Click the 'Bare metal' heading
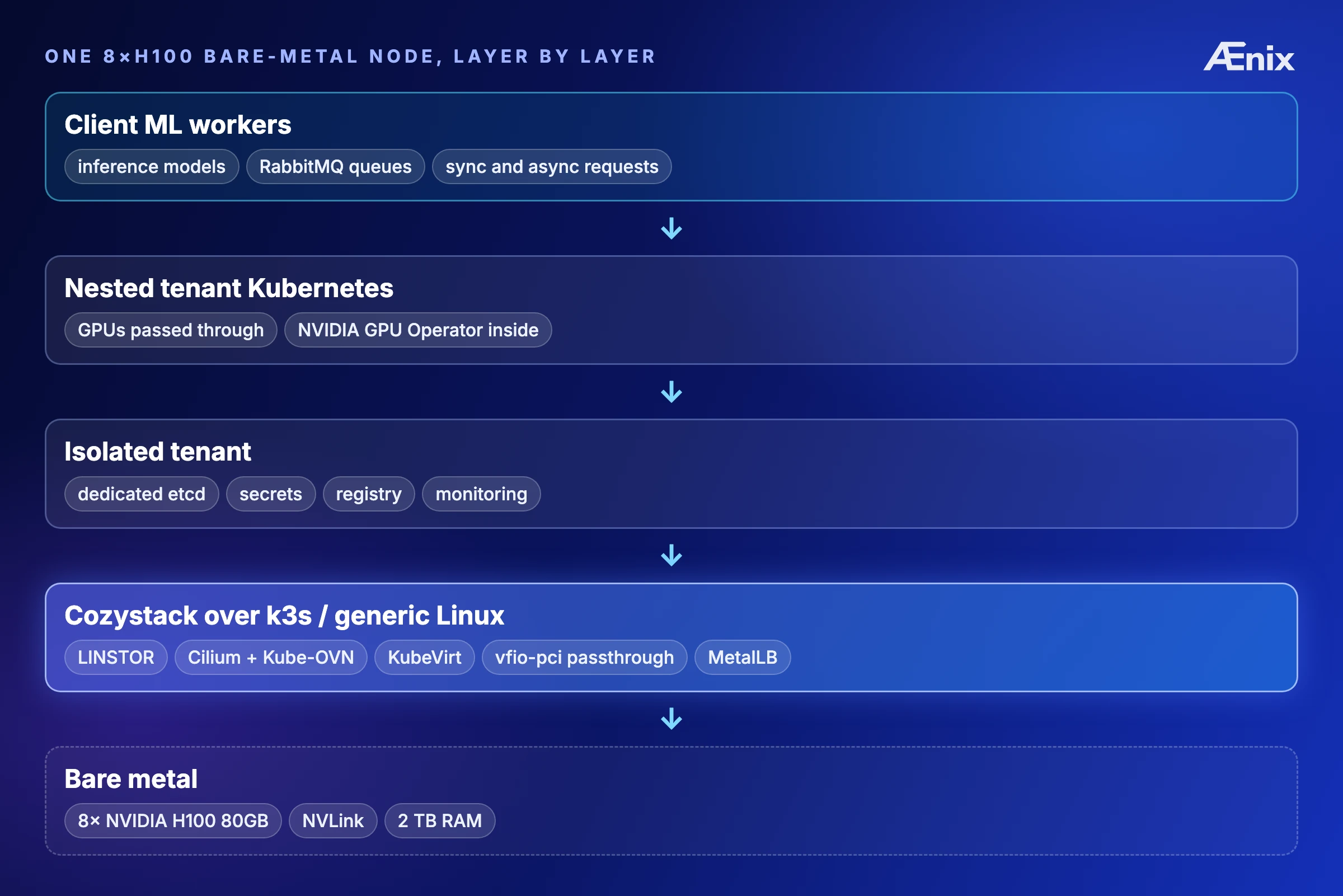The image size is (1343, 896). pyautogui.click(x=131, y=779)
